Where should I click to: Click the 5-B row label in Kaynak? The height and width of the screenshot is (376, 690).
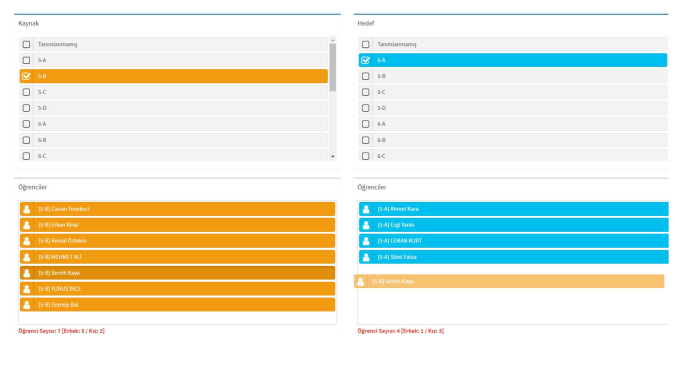coord(42,76)
